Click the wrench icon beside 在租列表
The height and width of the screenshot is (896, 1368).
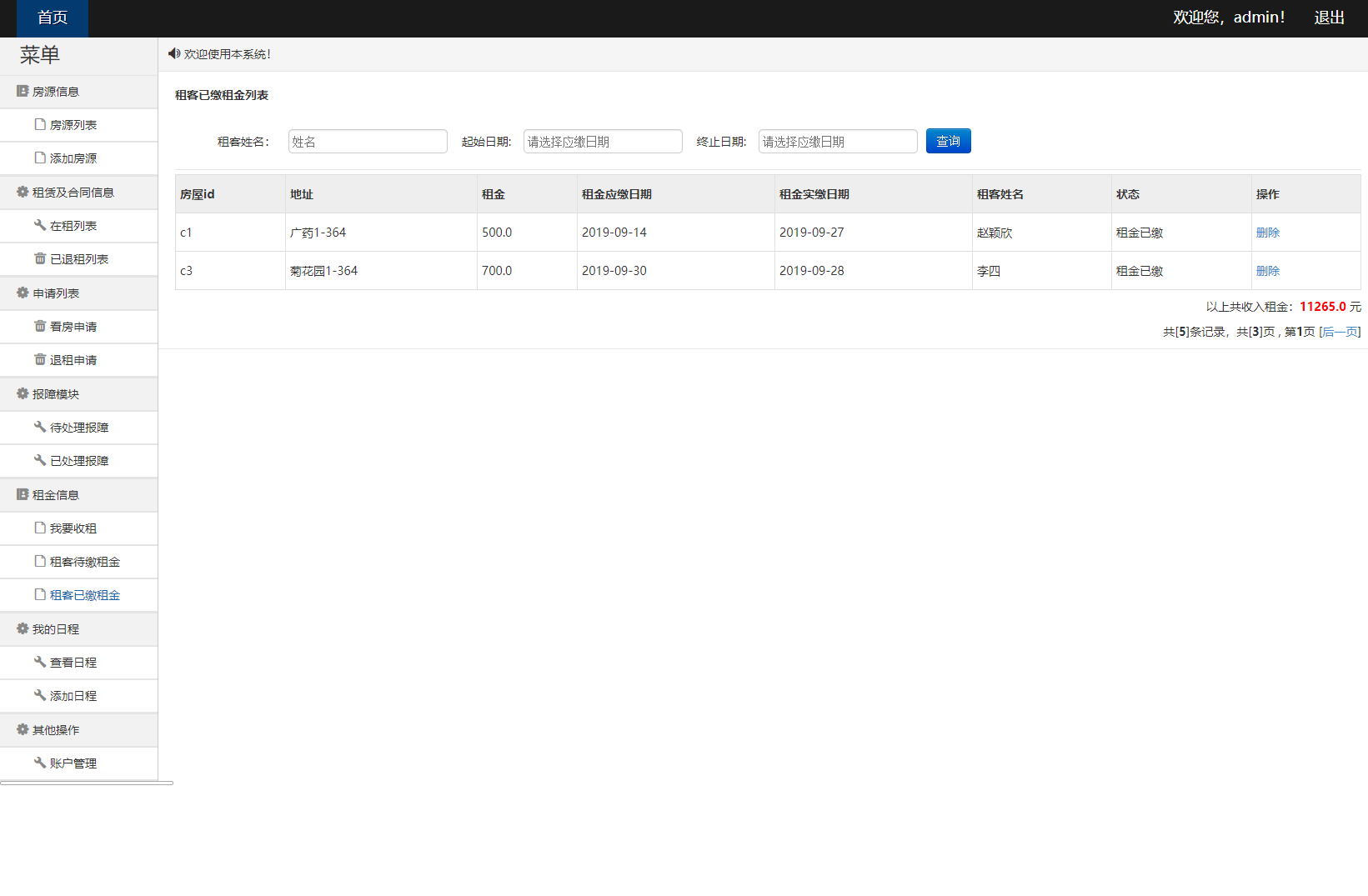tap(40, 225)
